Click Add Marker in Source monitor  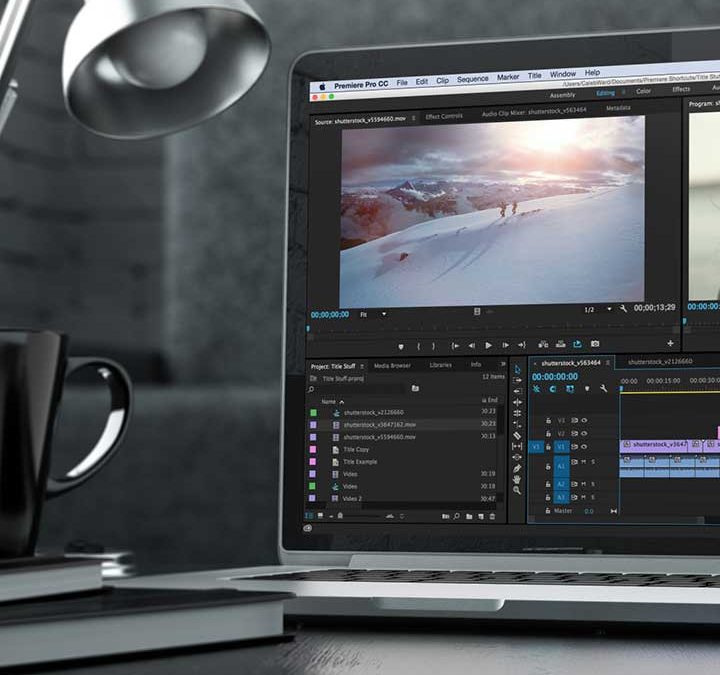401,347
